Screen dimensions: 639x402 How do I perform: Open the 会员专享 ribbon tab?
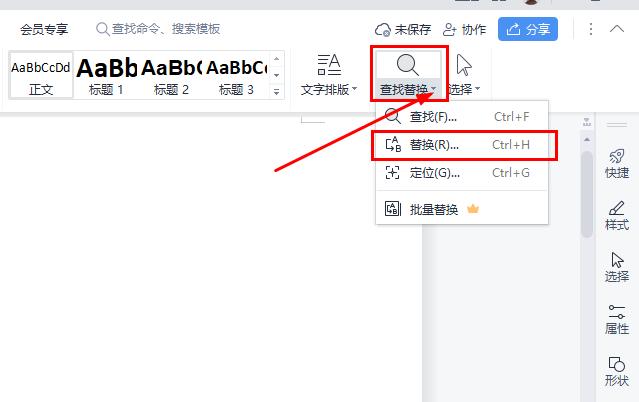click(44, 29)
